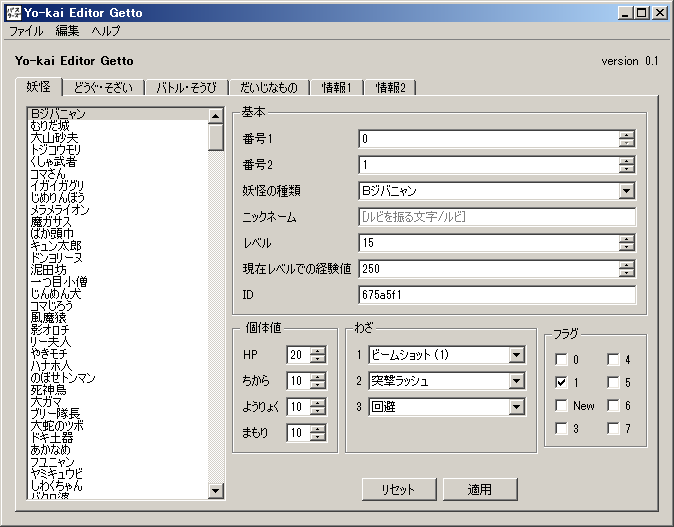
Task: Click the yokai list scrollbar thumb
Action: (x=215, y=137)
